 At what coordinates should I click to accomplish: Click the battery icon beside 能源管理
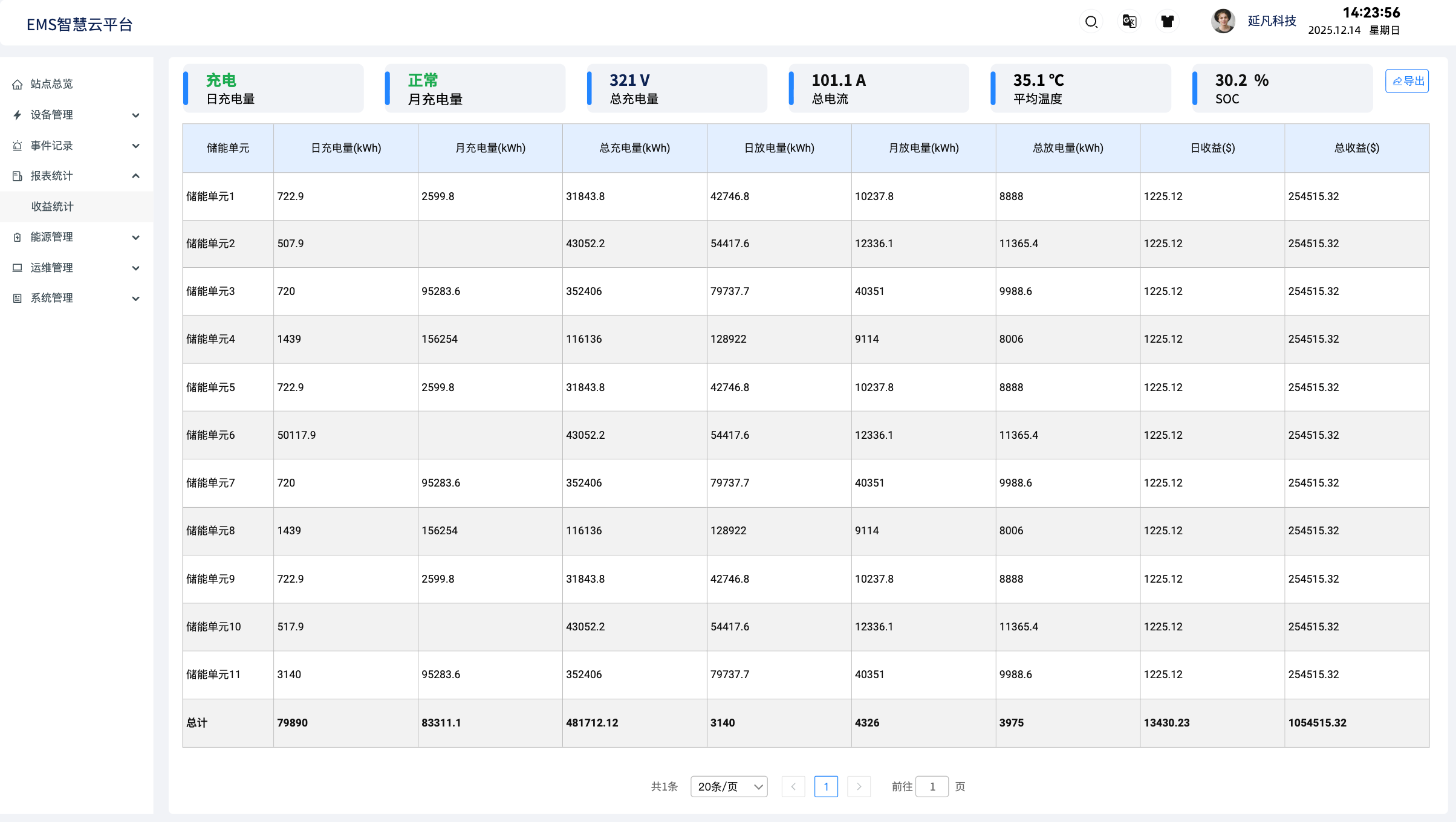(18, 237)
